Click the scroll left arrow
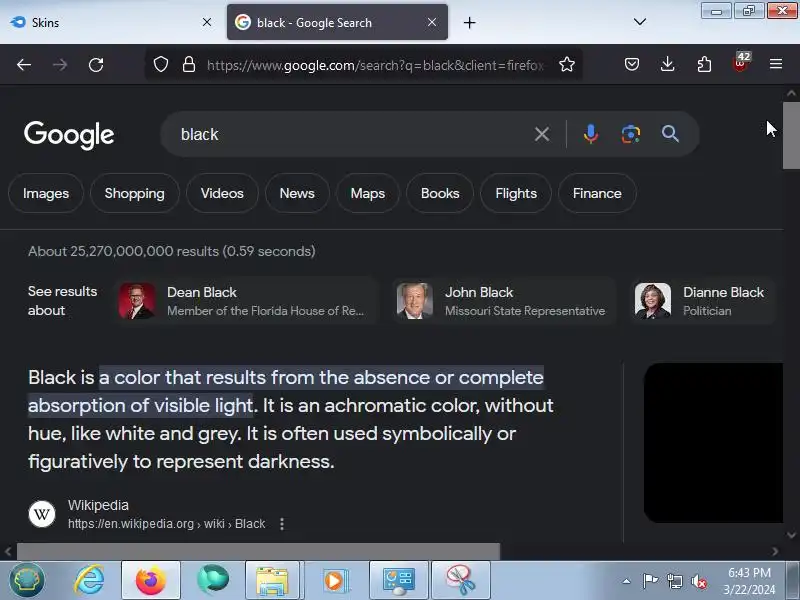This screenshot has width=800, height=600. pos(8,552)
